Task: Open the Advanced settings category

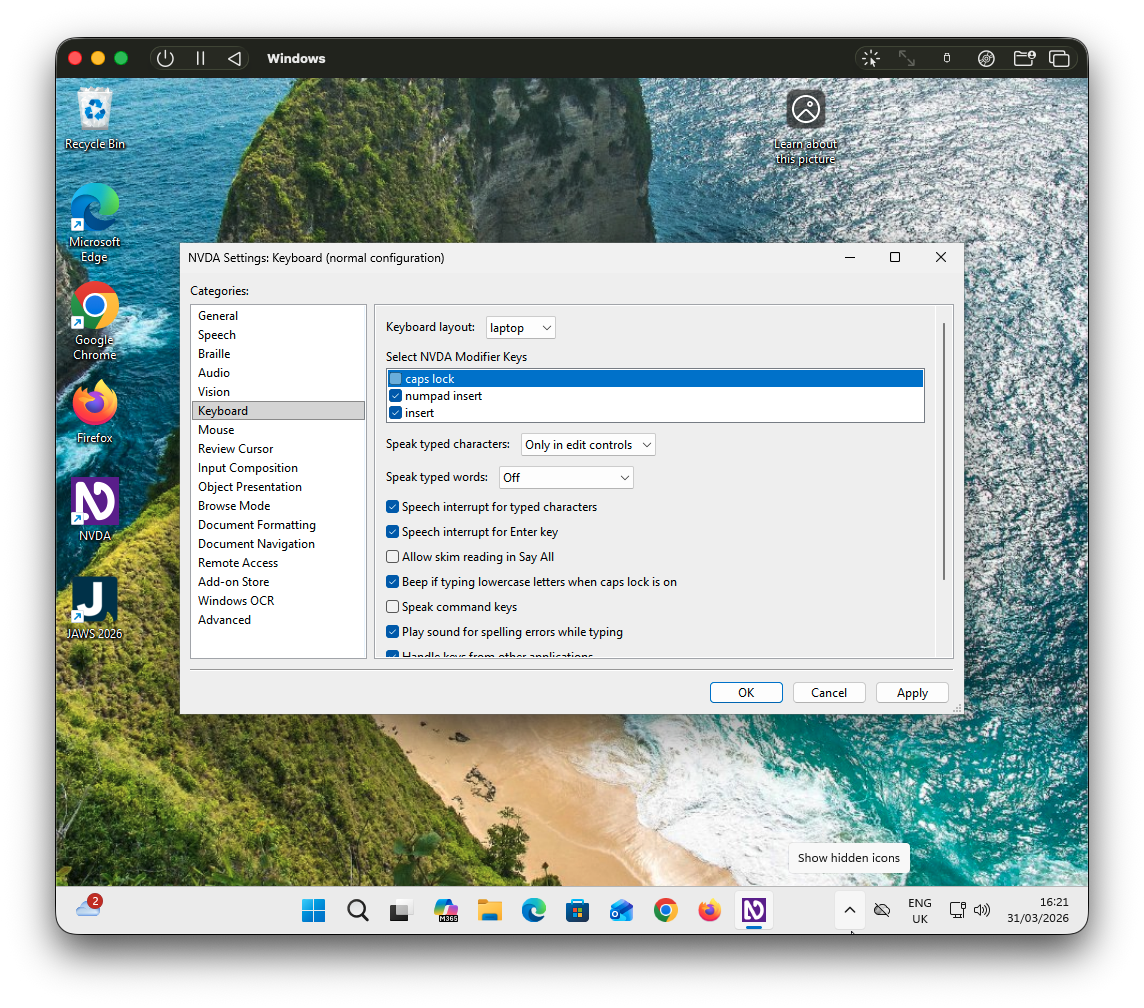Action: 224,619
